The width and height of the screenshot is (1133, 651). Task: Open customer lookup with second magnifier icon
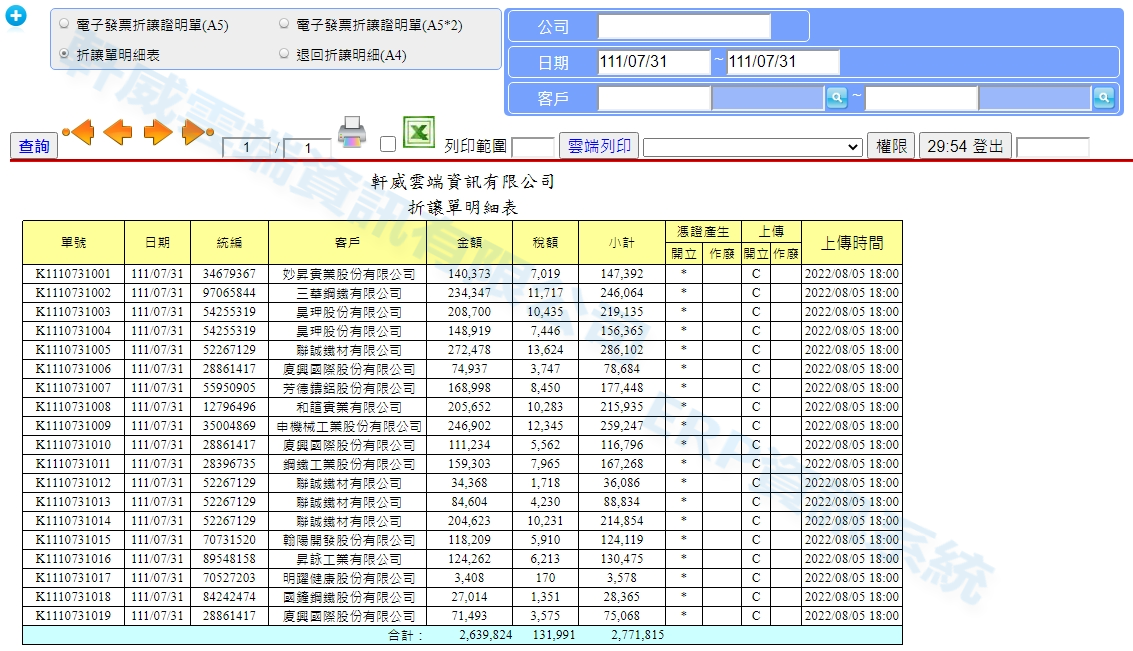point(1103,98)
